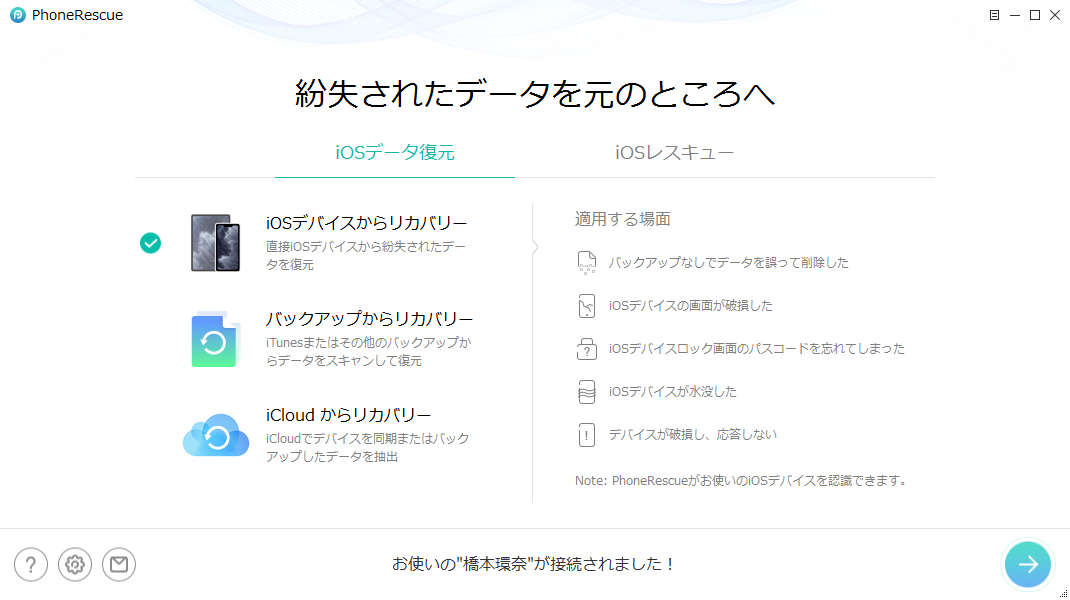Maximize the PhoneRescue window
The height and width of the screenshot is (600, 1070).
coord(1035,15)
